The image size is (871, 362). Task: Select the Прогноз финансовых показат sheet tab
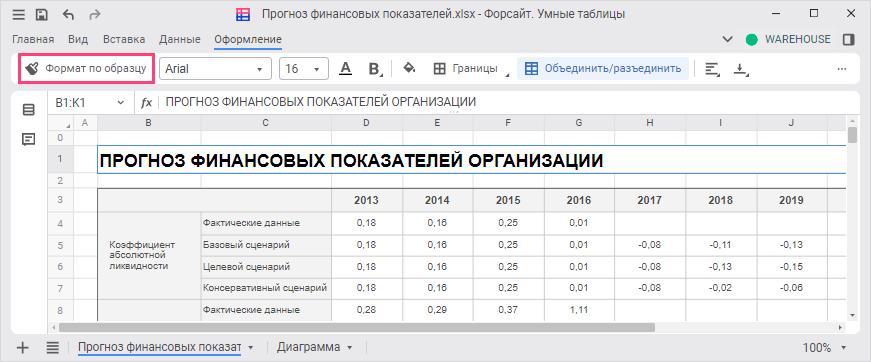[x=159, y=348]
